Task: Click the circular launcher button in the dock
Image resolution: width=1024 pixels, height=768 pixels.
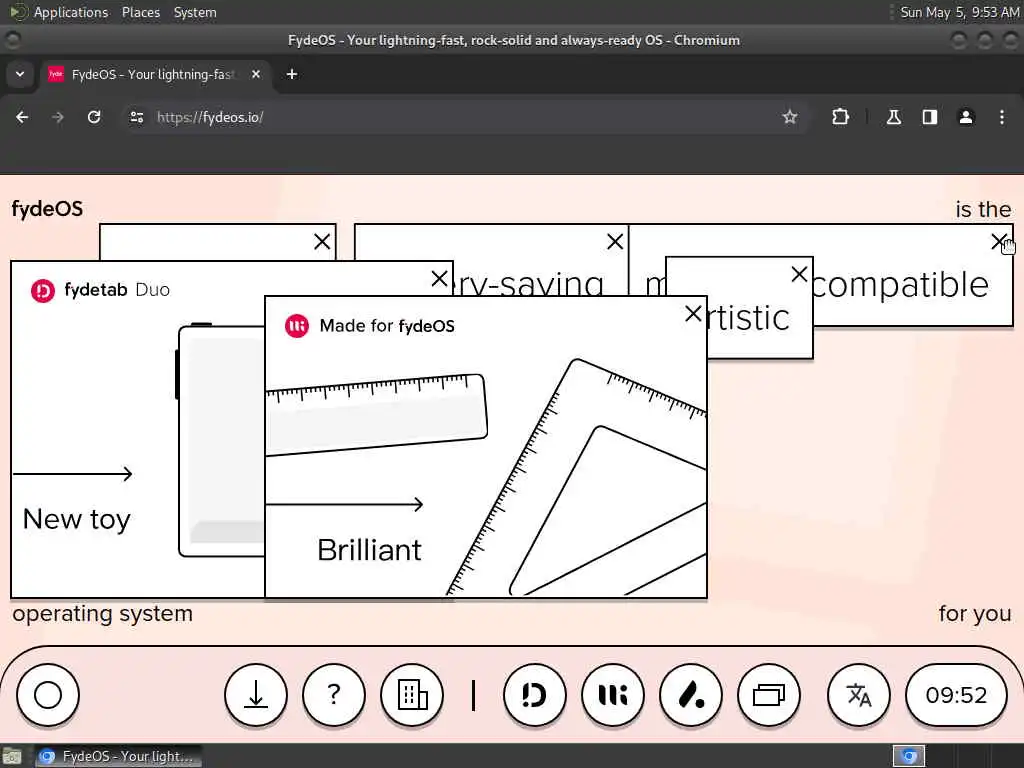Action: [x=48, y=695]
